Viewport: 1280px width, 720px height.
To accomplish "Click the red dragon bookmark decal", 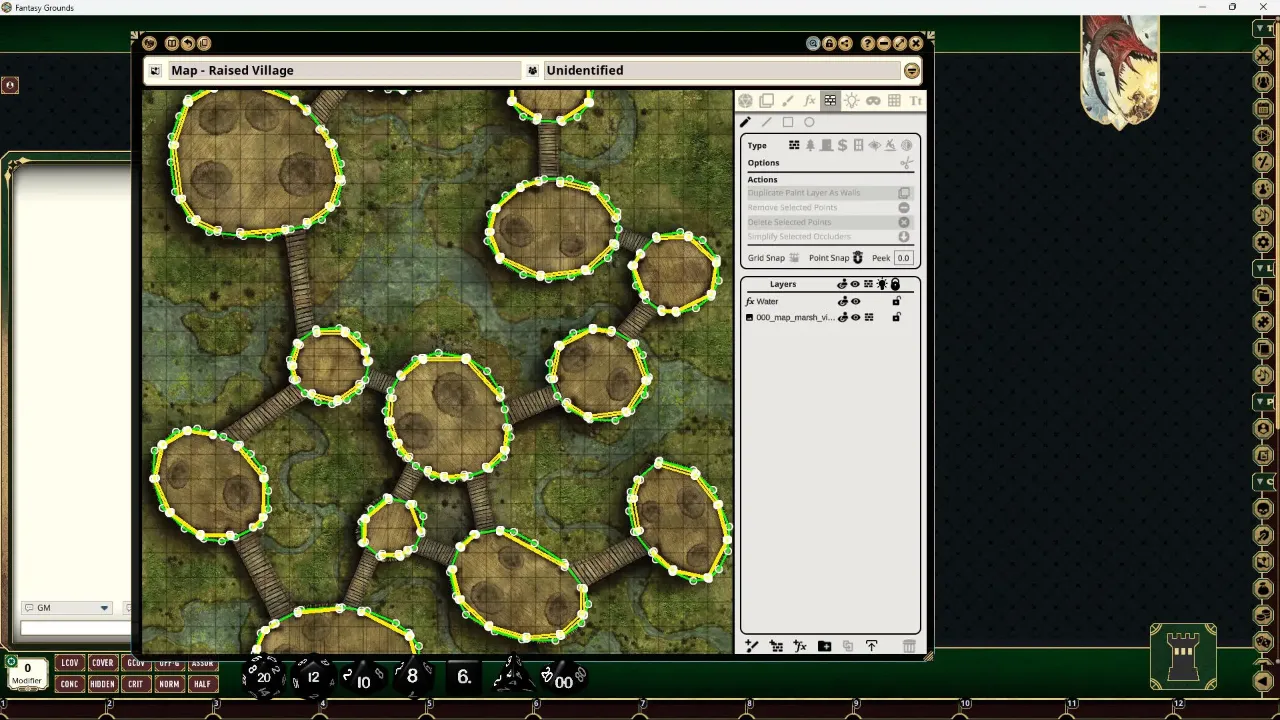I will 1120,72.
